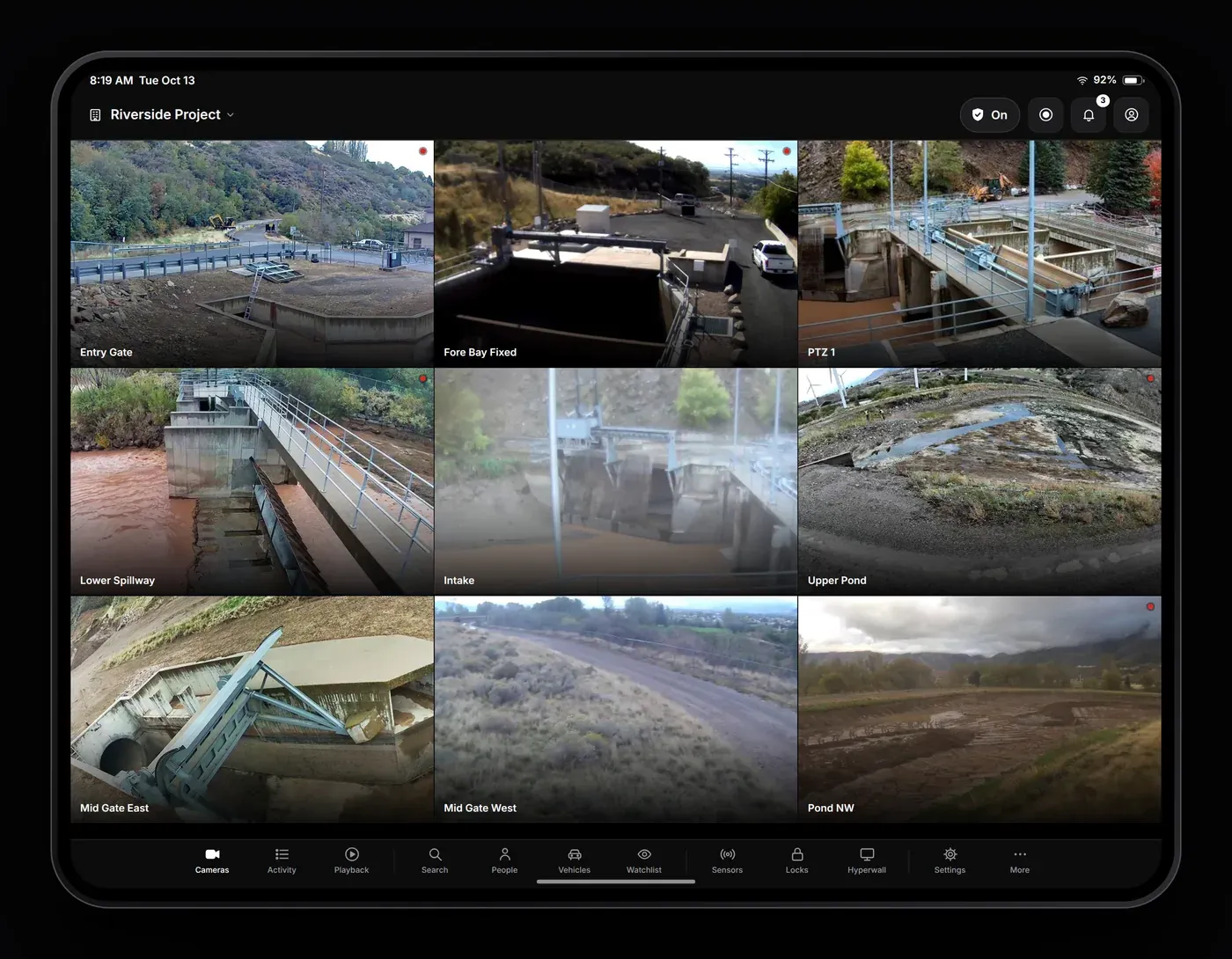
Task: Open the Playback icon
Action: click(x=352, y=854)
